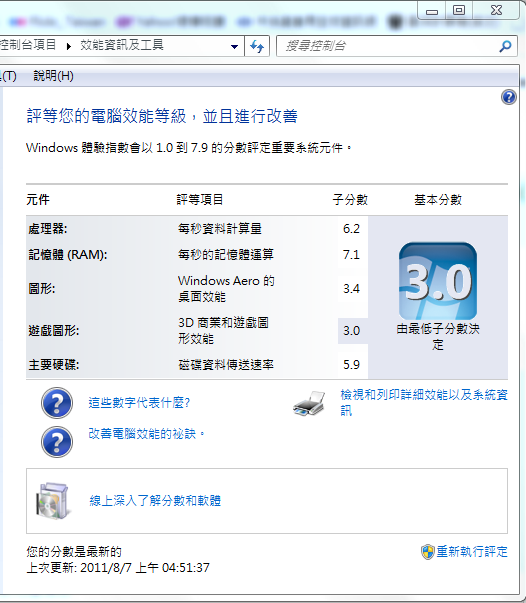The image size is (526, 603).
Task: Expand the breadcrumb arrow before 效能資訊及工具
Action: (69, 47)
